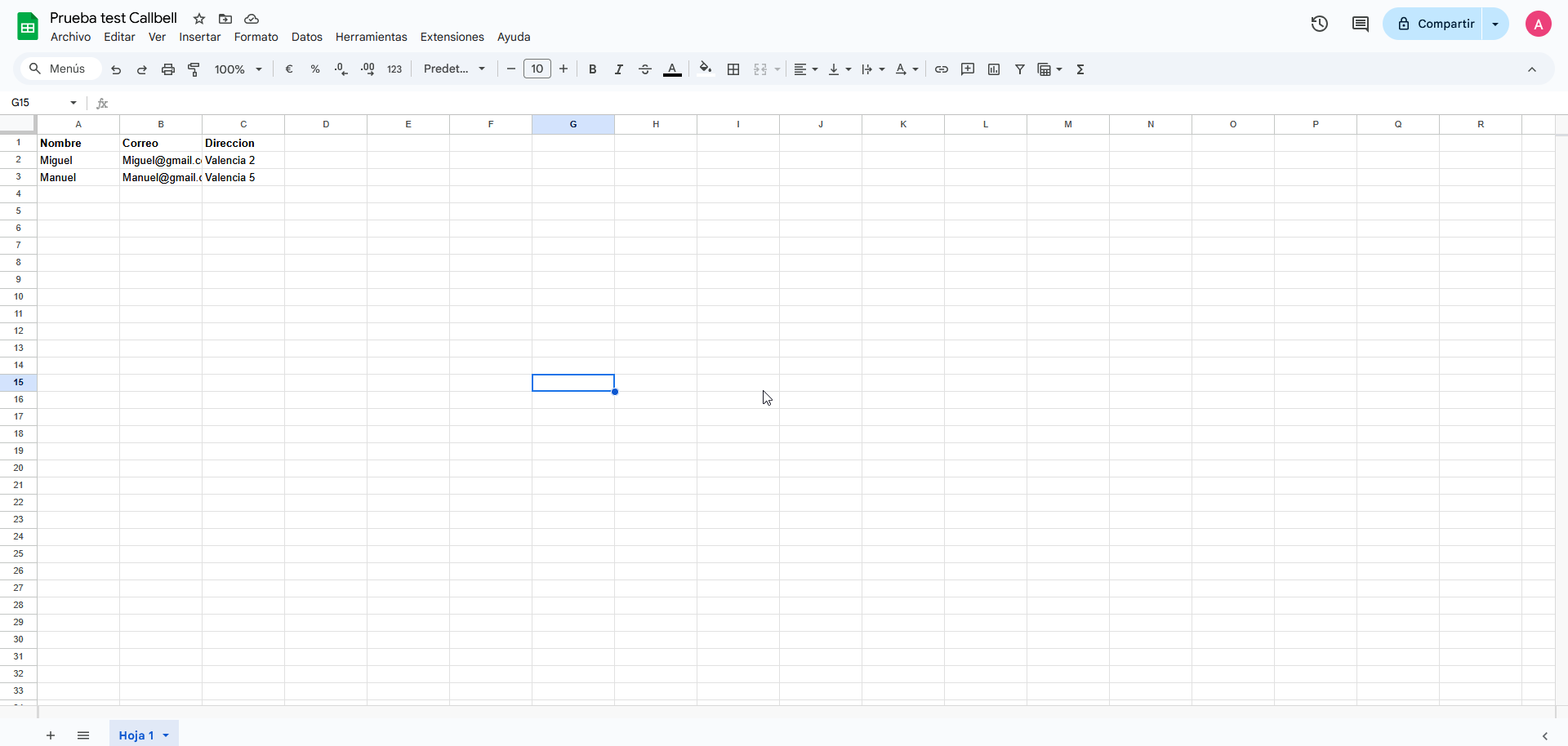Rename the Prueba test Callbell title
The image size is (1568, 746).
point(114,18)
